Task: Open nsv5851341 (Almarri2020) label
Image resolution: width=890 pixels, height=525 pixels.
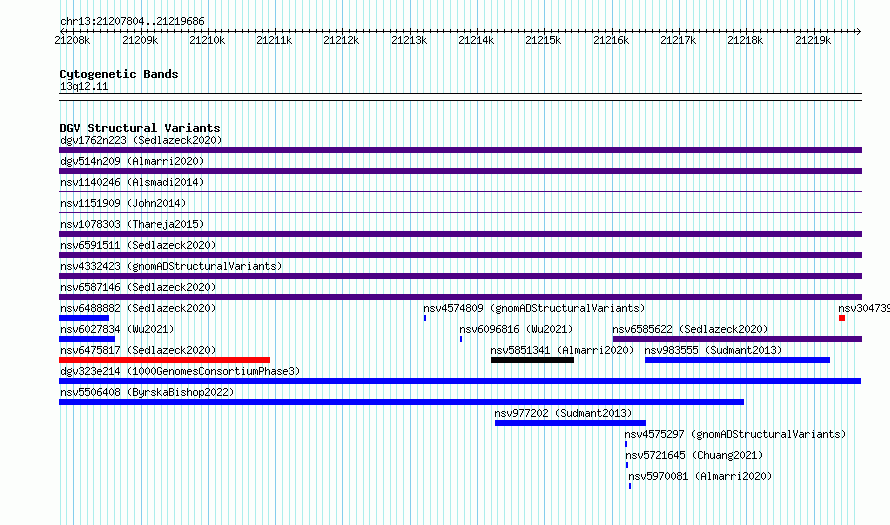Action: coord(562,350)
